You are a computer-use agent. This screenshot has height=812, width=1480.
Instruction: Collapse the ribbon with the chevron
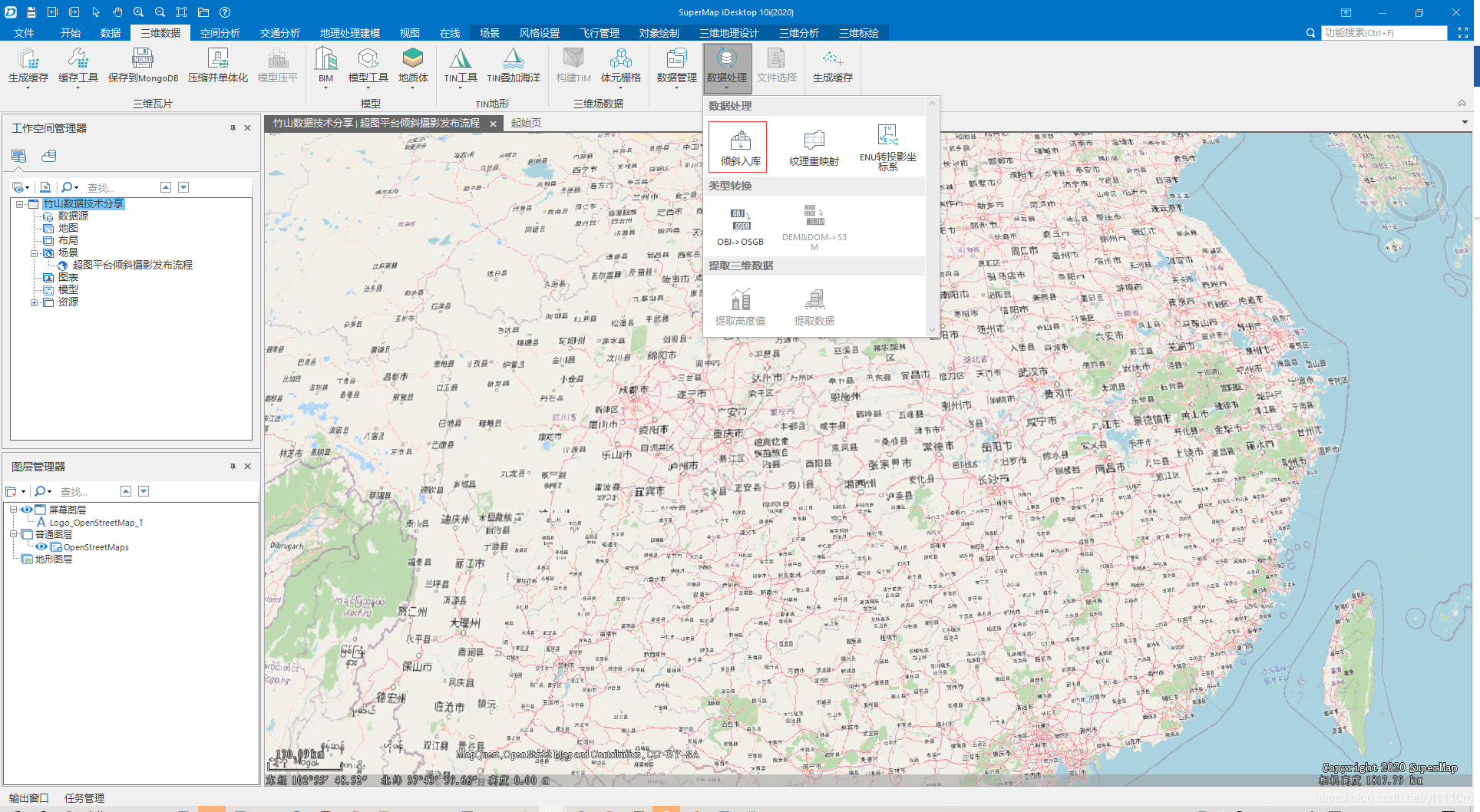[x=1462, y=104]
